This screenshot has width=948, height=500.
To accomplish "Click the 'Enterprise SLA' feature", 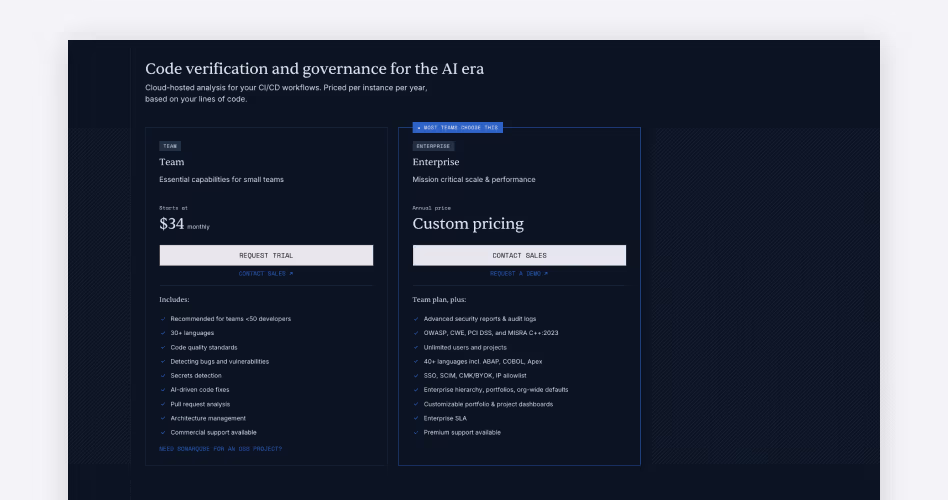I will pos(445,418).
